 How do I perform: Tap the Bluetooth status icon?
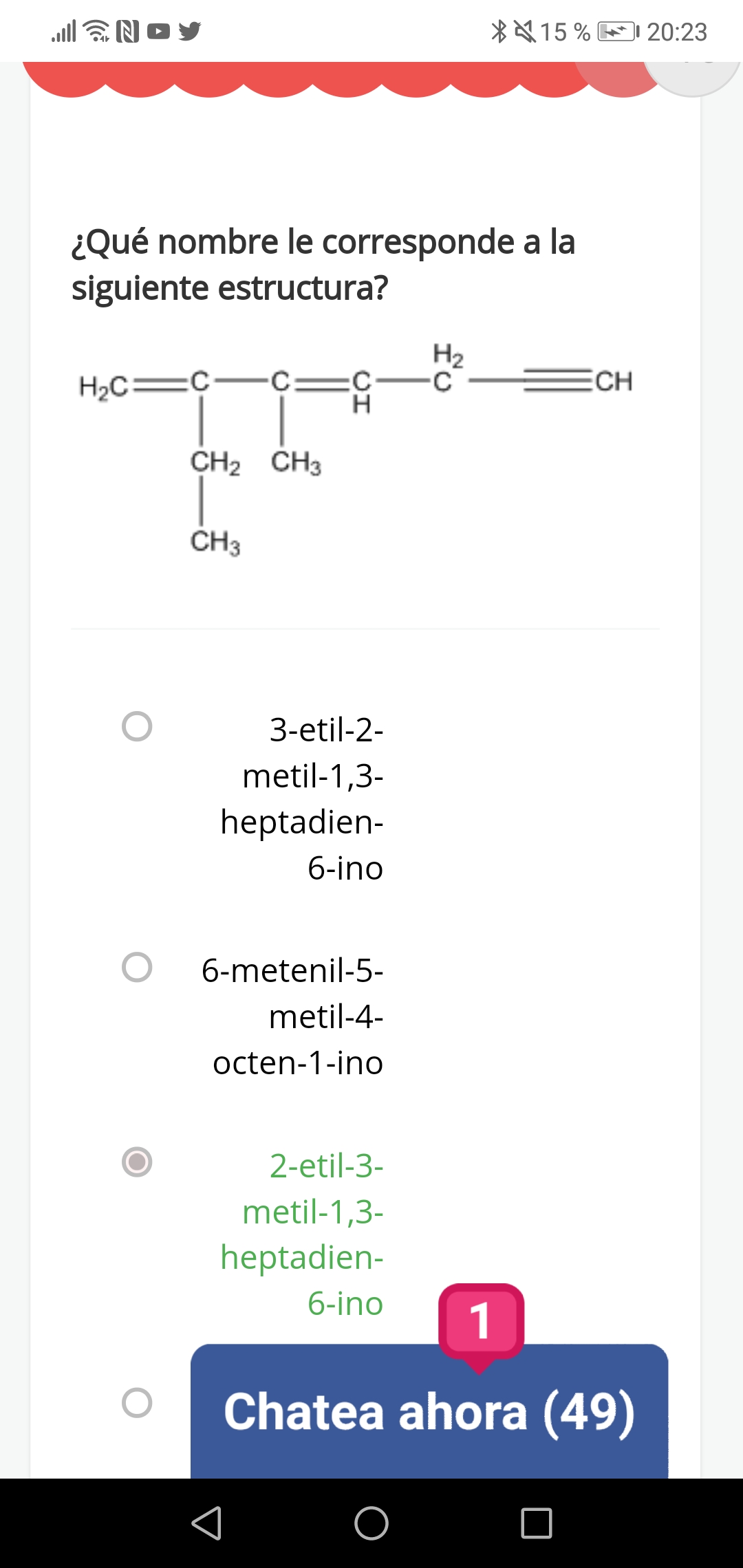point(499,32)
